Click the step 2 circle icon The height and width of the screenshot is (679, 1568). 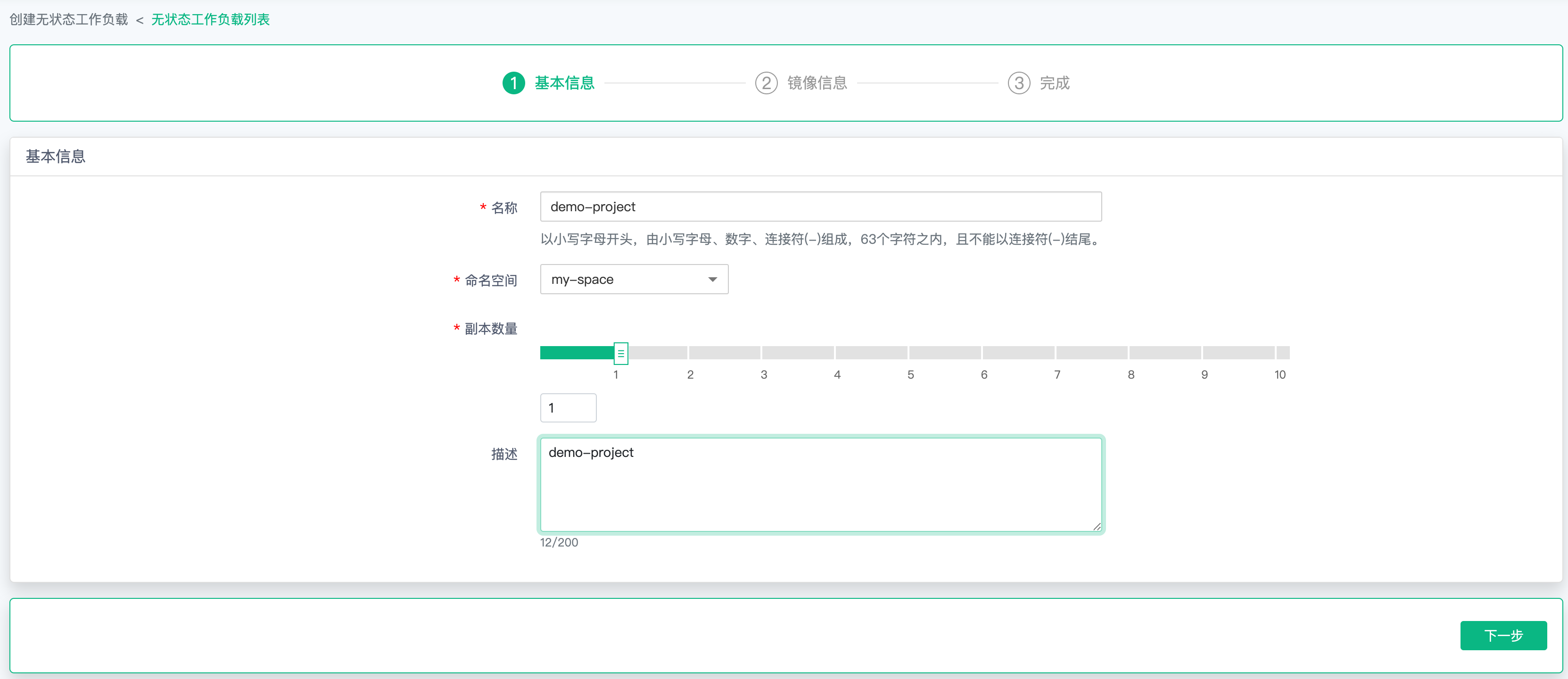pyautogui.click(x=766, y=83)
